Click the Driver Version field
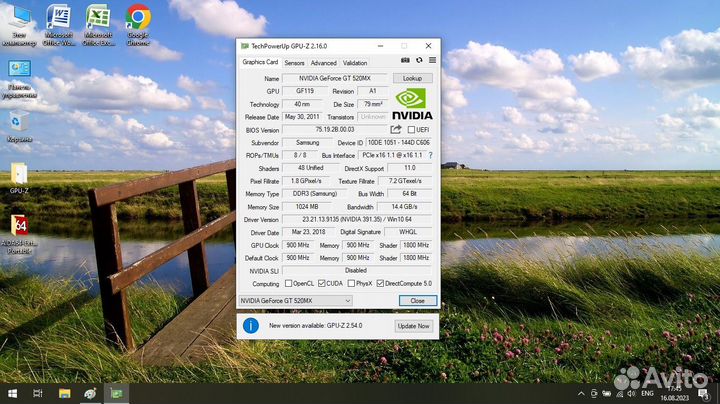Screen dimensions: 720x404 click(x=357, y=219)
